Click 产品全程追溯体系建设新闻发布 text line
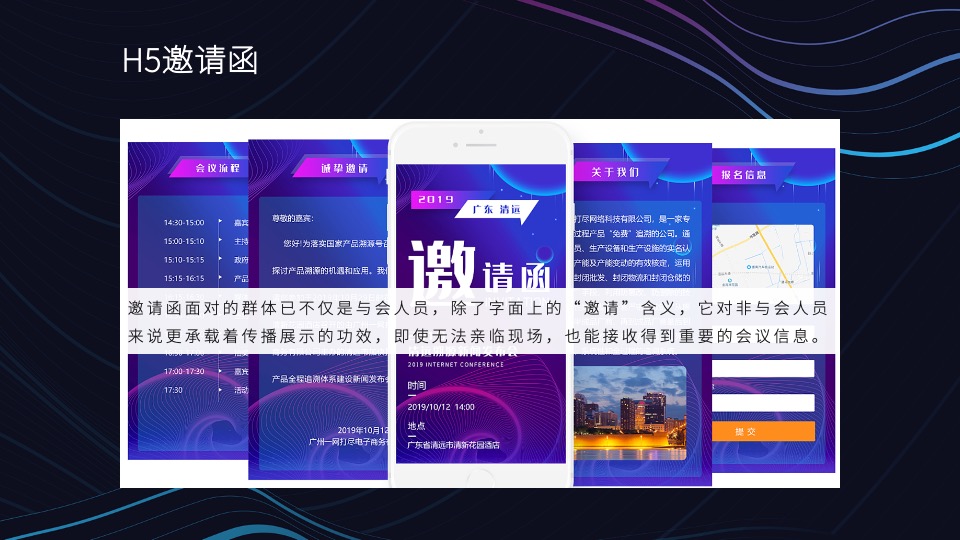 coord(330,379)
